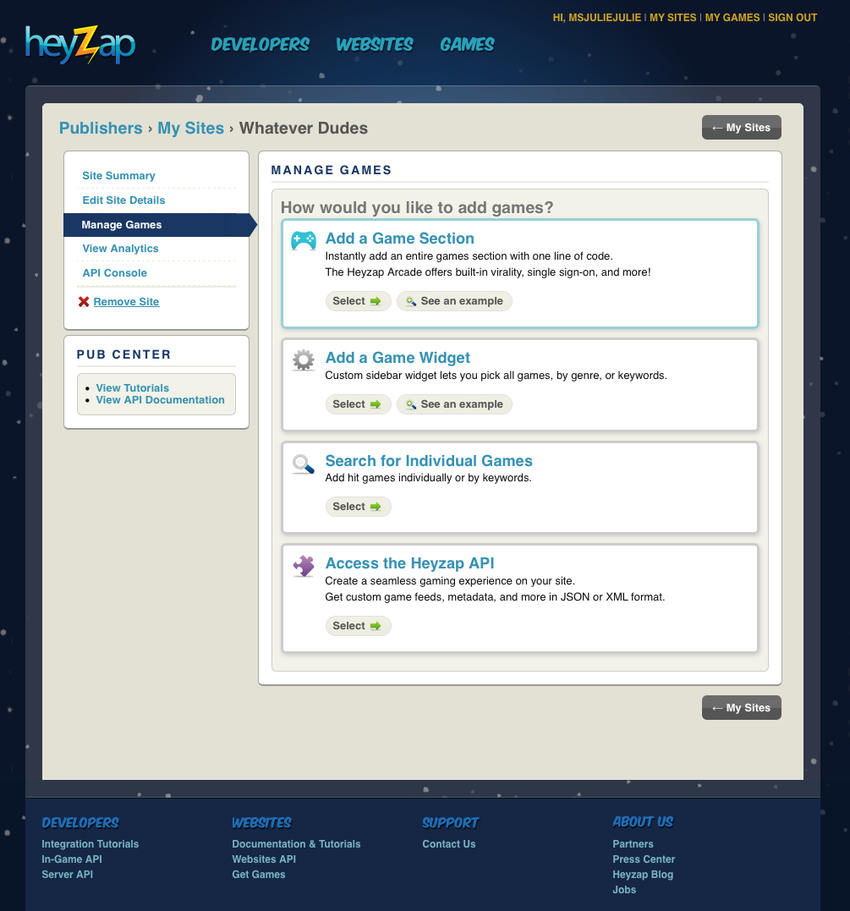Open the Games top navigation menu
The image size is (850, 911).
(467, 44)
